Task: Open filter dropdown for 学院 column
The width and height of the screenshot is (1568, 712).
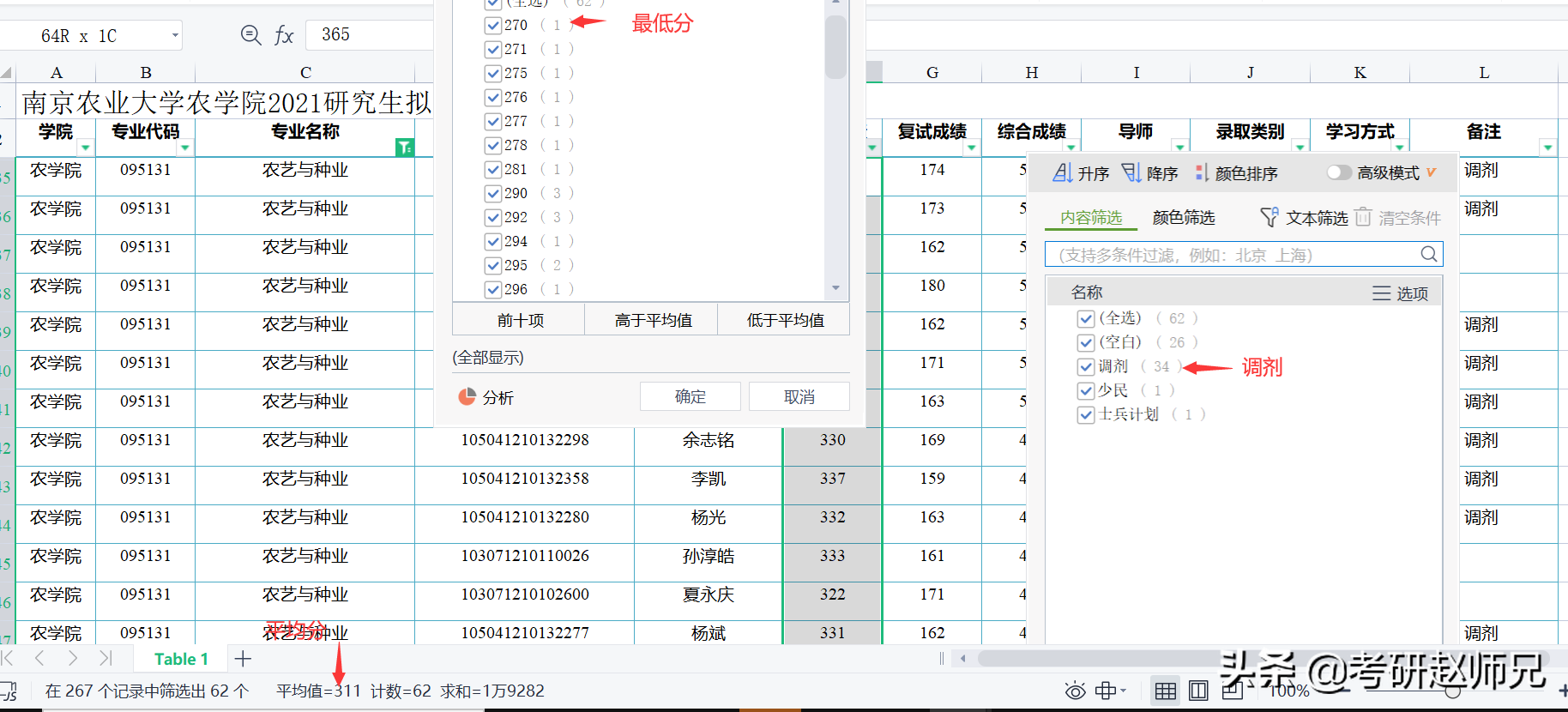Action: pos(86,148)
